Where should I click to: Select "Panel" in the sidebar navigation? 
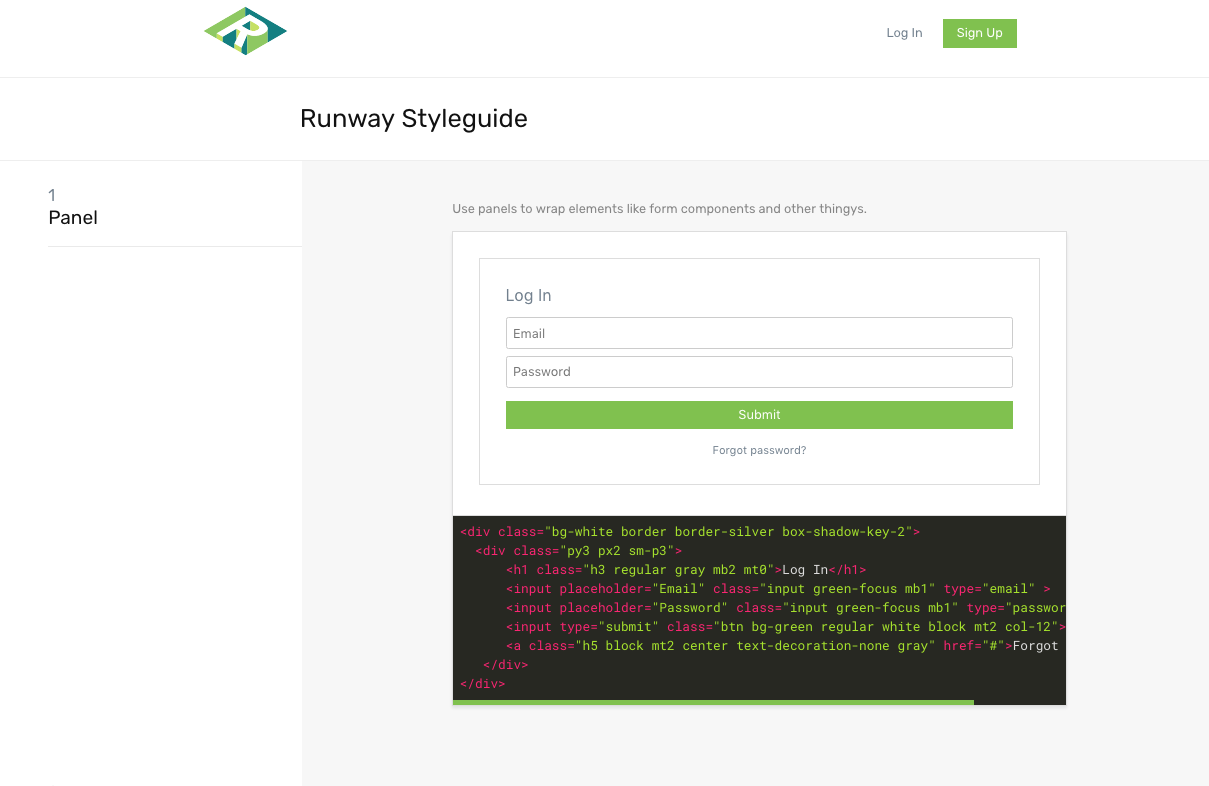coord(73,217)
